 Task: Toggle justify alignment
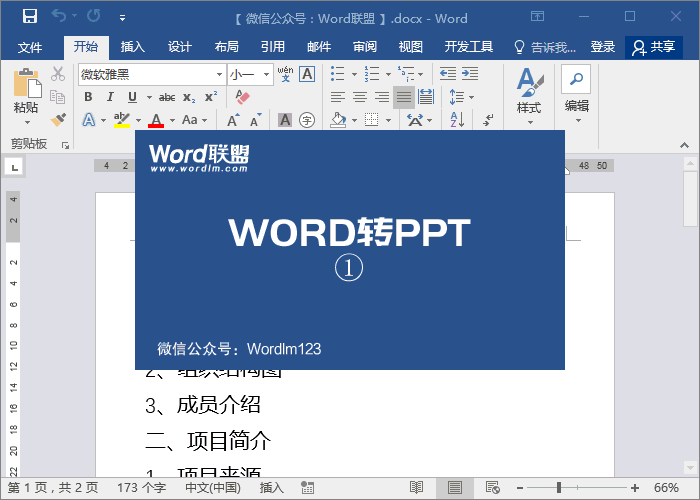pyautogui.click(x=404, y=97)
